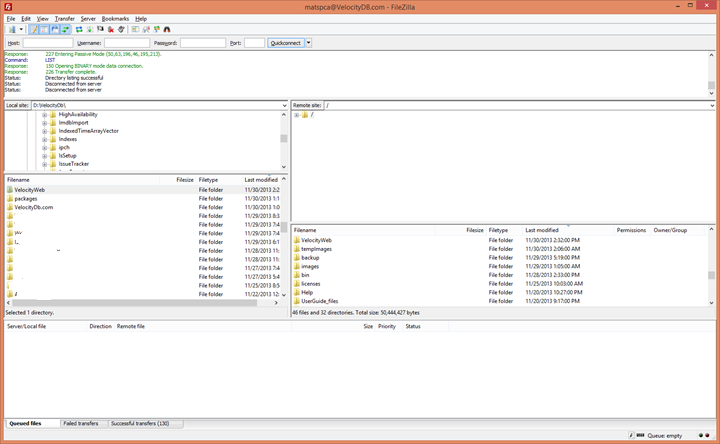Open the Remote site path dropdown

pyautogui.click(x=712, y=105)
